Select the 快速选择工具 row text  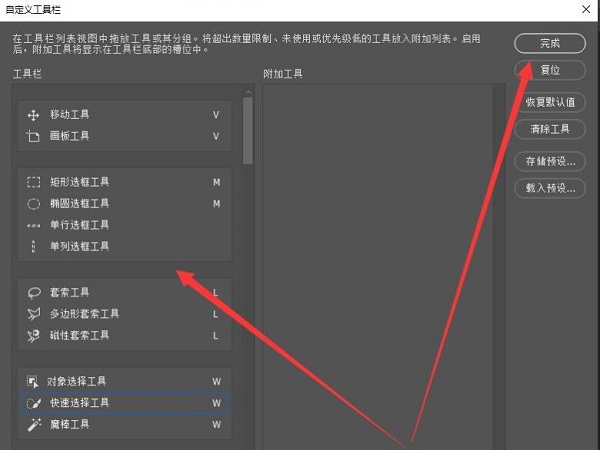[x=80, y=403]
